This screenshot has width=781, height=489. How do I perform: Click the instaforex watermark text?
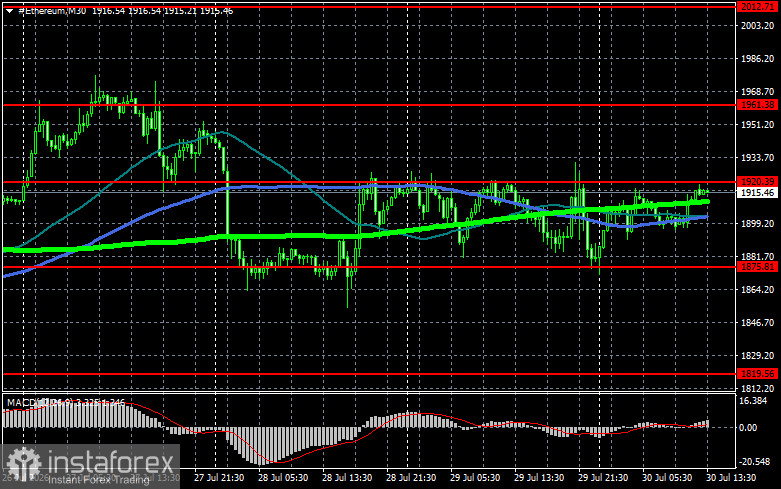111,463
